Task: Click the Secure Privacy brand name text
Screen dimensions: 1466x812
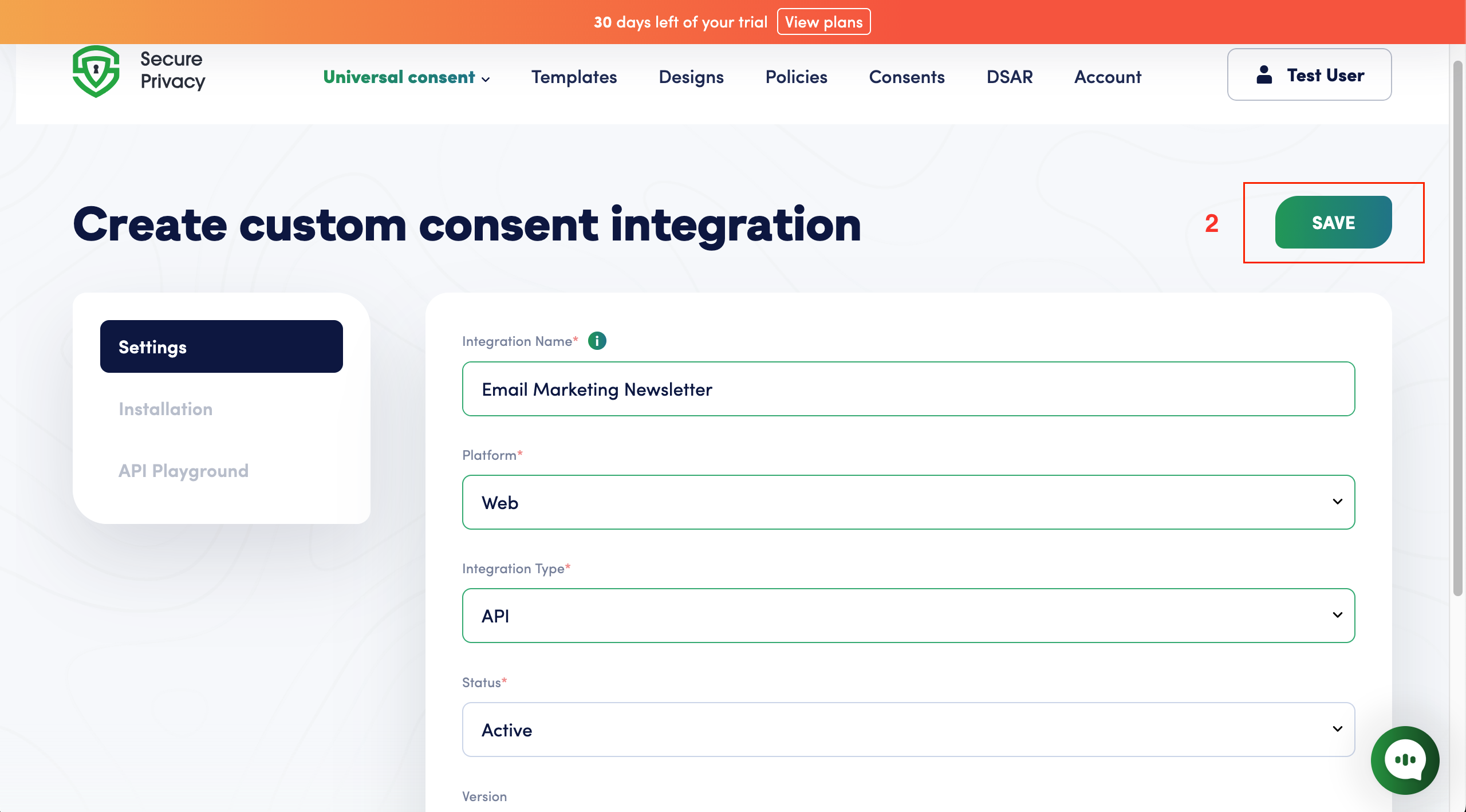Action: (x=172, y=70)
